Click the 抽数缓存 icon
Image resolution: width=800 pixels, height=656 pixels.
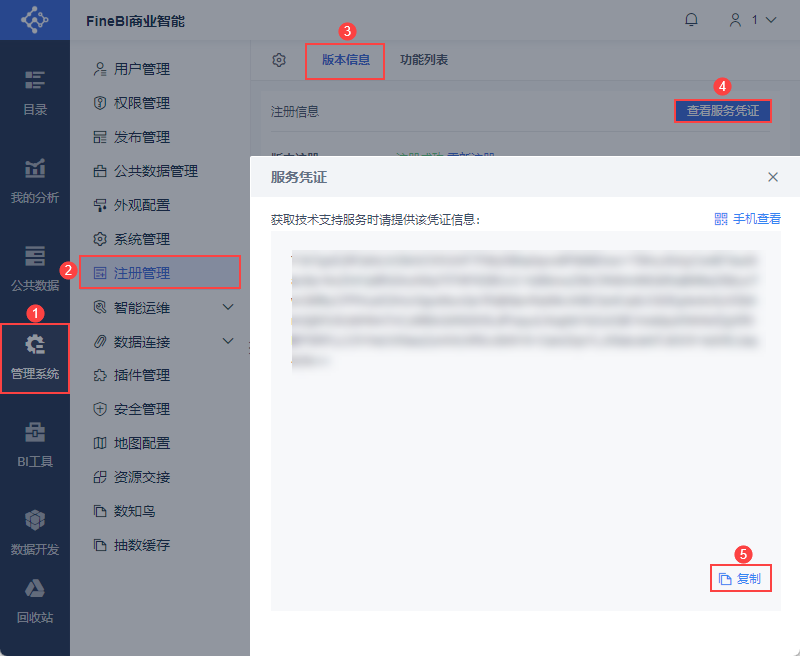point(100,545)
